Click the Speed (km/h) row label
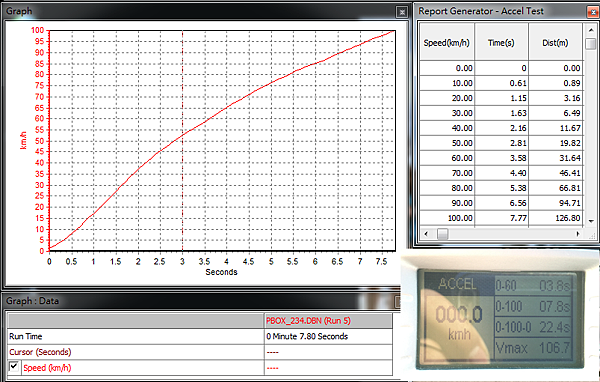This screenshot has width=600, height=382. [x=47, y=368]
